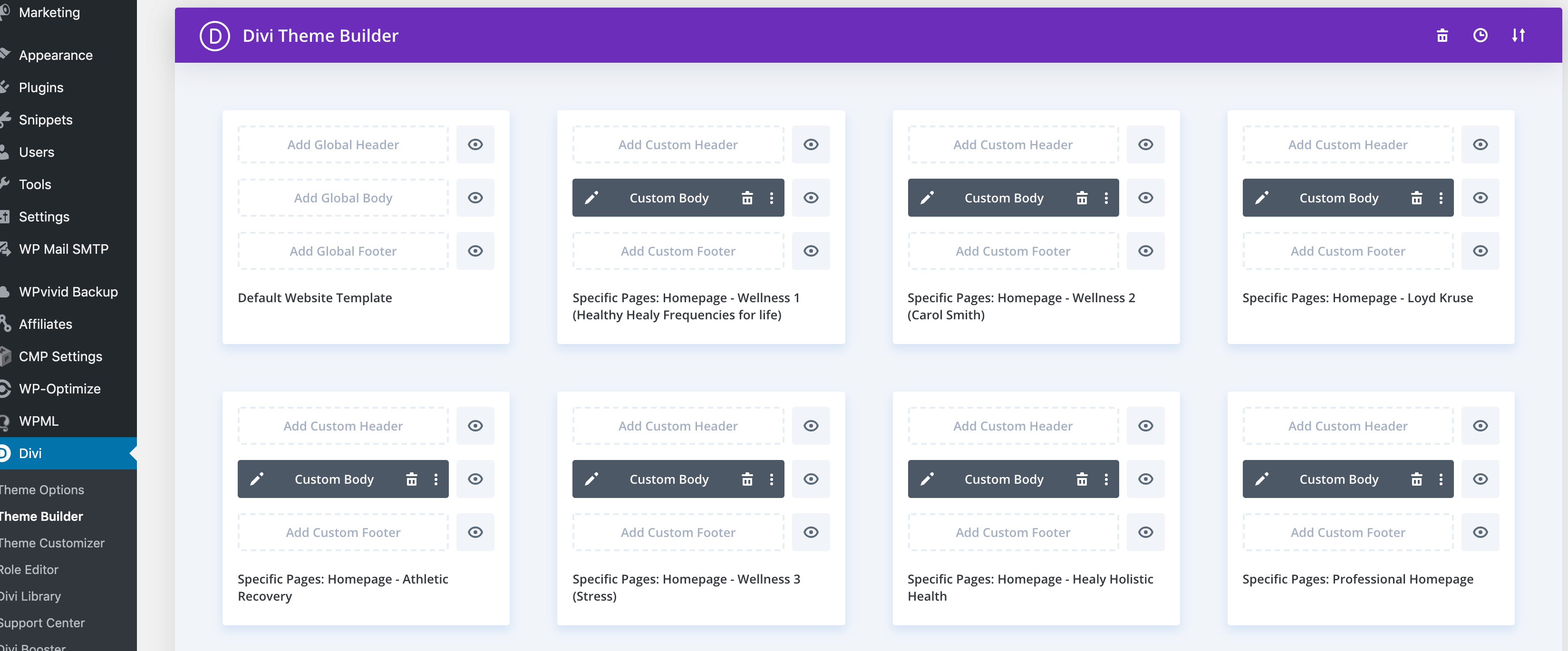Viewport: 1568px width, 651px height.
Task: Delete Custom Body of Wellness 3 Stress template
Action: pos(747,479)
